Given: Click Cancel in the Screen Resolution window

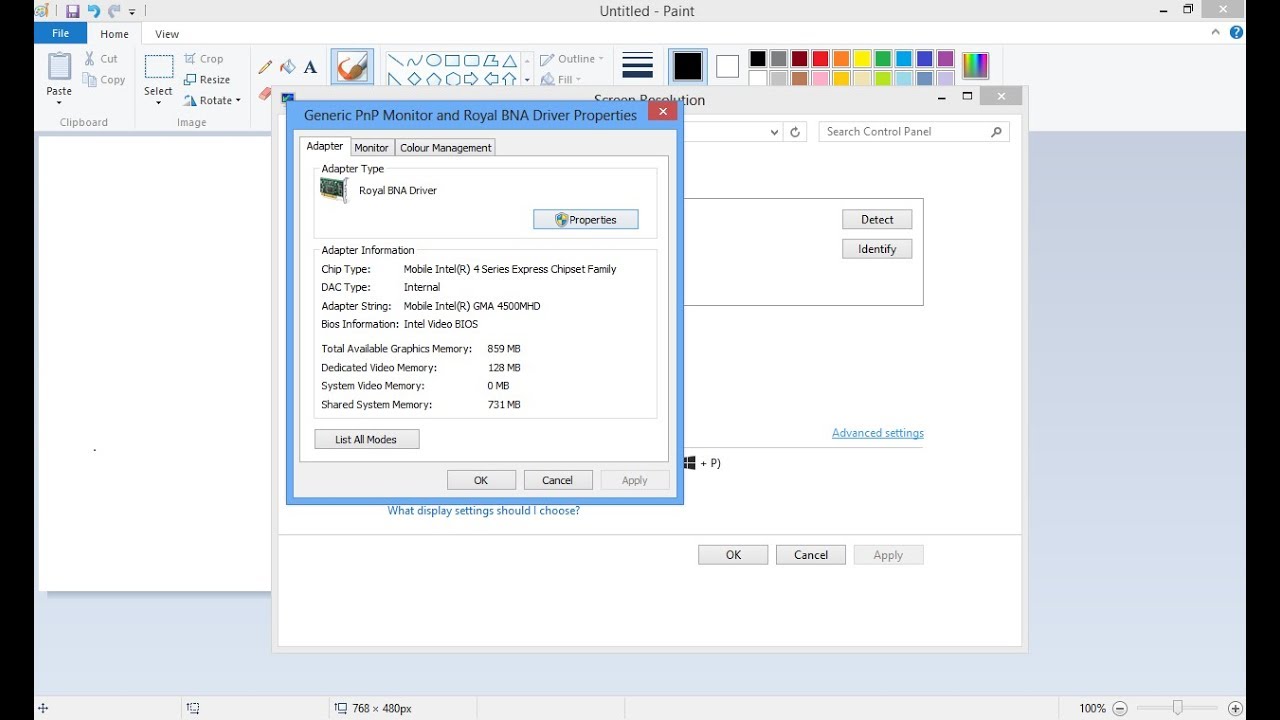Looking at the screenshot, I should (811, 555).
